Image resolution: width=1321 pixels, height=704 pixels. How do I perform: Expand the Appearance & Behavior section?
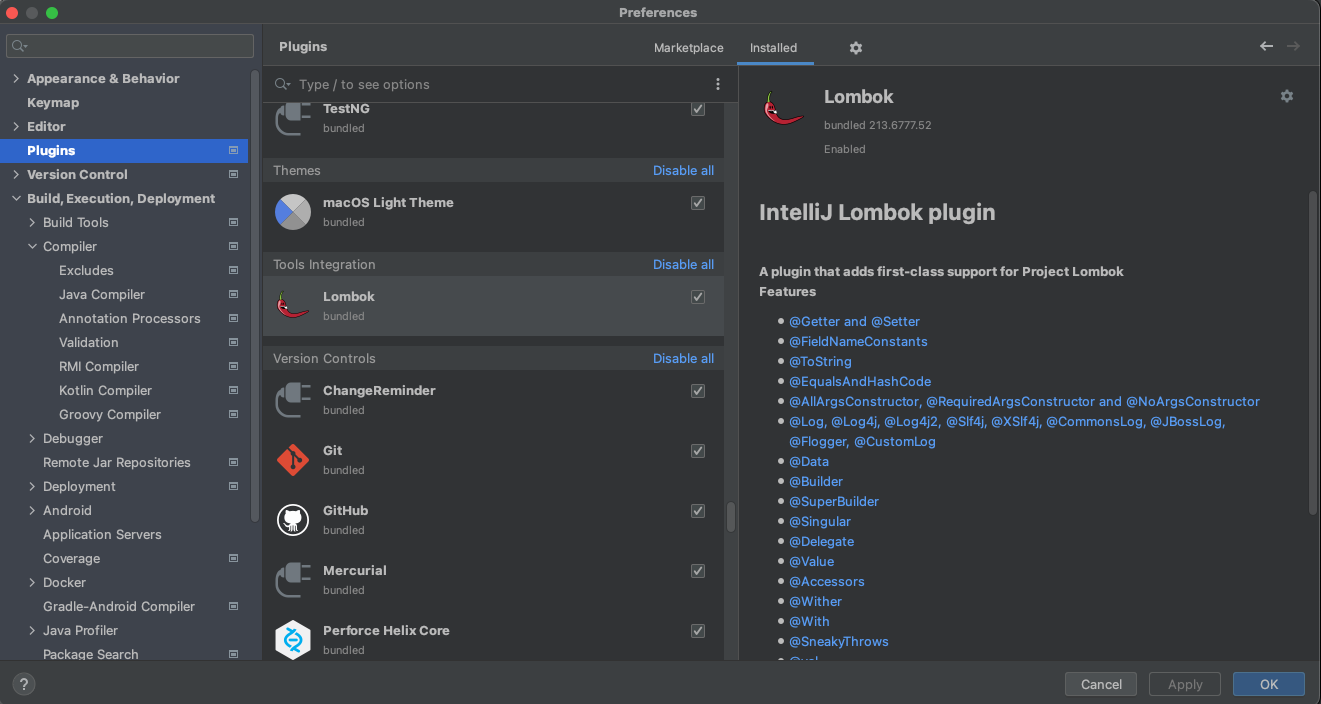coord(16,78)
